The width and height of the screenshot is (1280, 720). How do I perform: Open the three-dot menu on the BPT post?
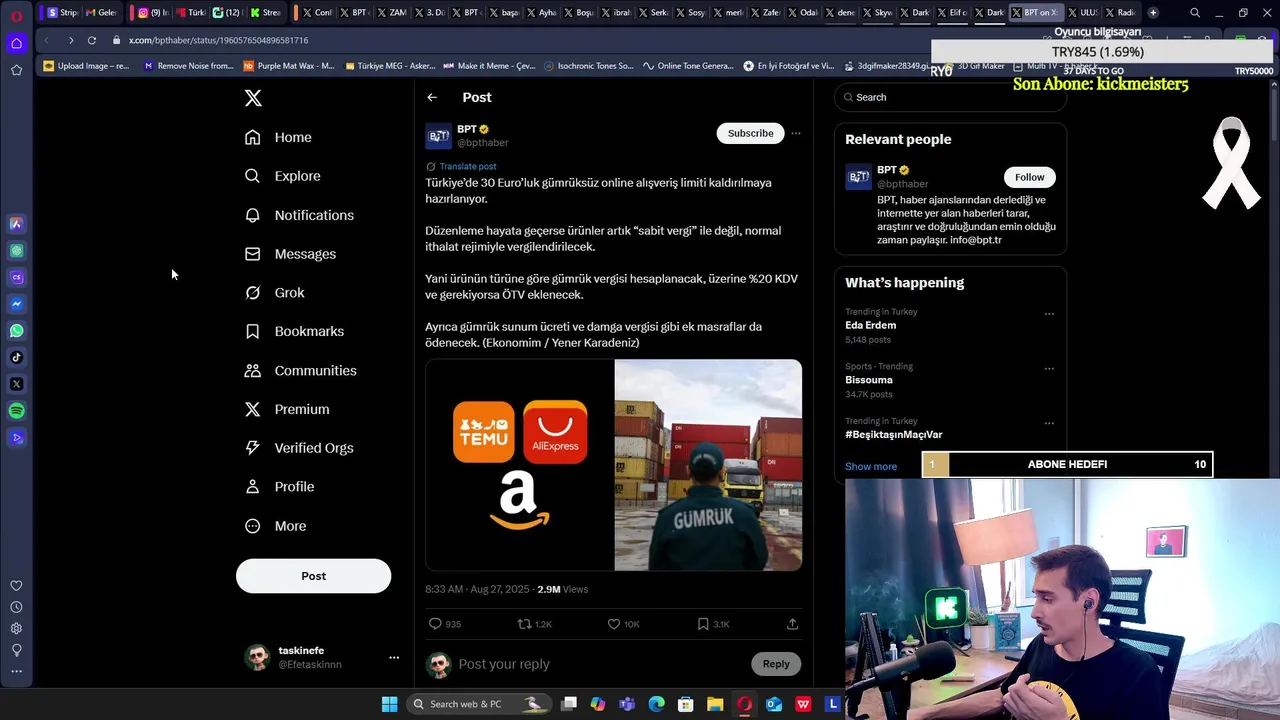796,133
